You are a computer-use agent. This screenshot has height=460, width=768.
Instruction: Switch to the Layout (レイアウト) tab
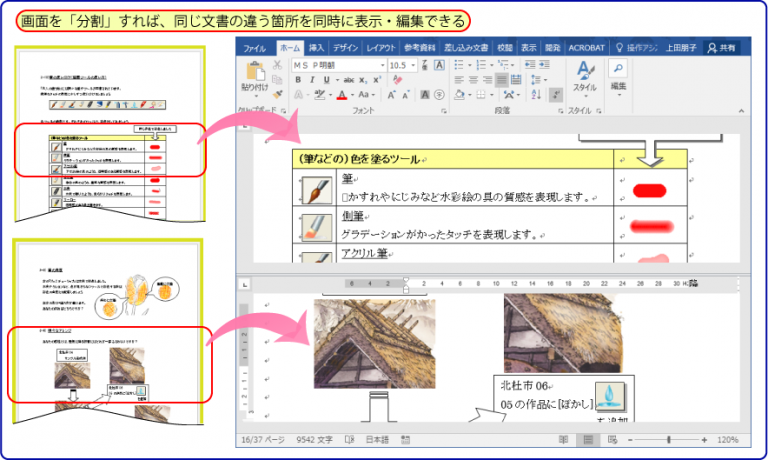click(381, 48)
